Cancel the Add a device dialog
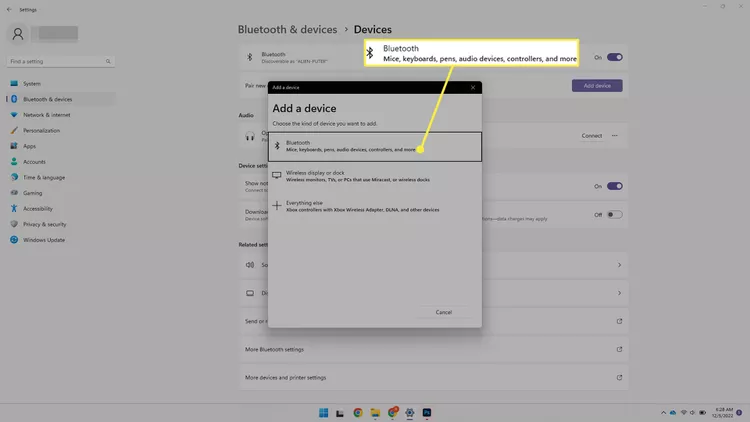This screenshot has width=750, height=422. (443, 312)
